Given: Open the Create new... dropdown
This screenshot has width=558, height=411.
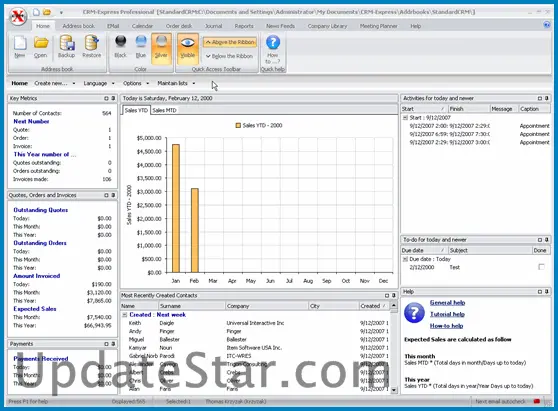Looking at the screenshot, I should (x=55, y=83).
